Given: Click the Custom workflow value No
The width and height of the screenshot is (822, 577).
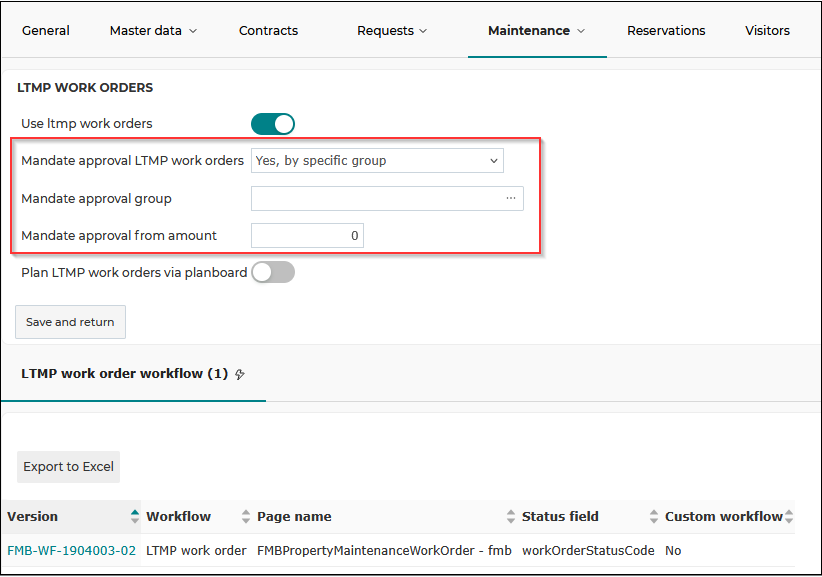Looking at the screenshot, I should pyautogui.click(x=673, y=550).
